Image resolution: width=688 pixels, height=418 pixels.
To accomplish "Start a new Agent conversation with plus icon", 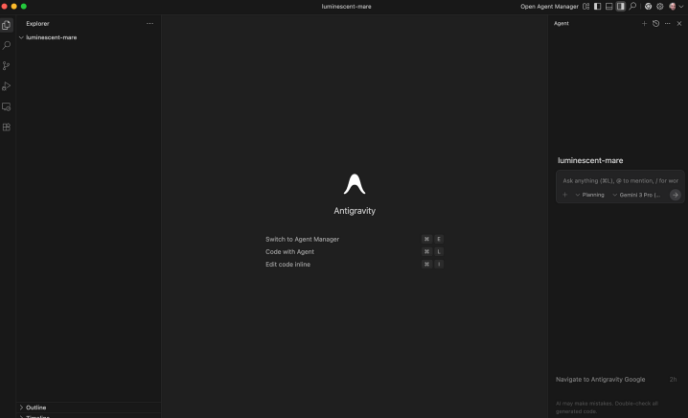I will [x=644, y=23].
